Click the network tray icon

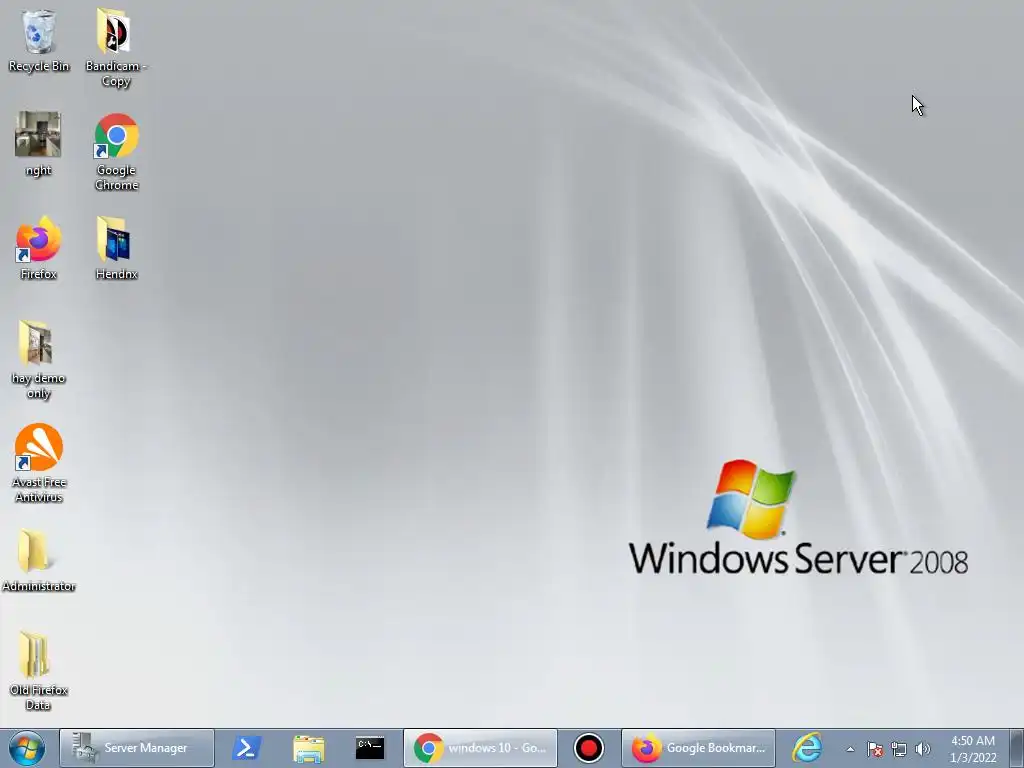click(x=899, y=749)
